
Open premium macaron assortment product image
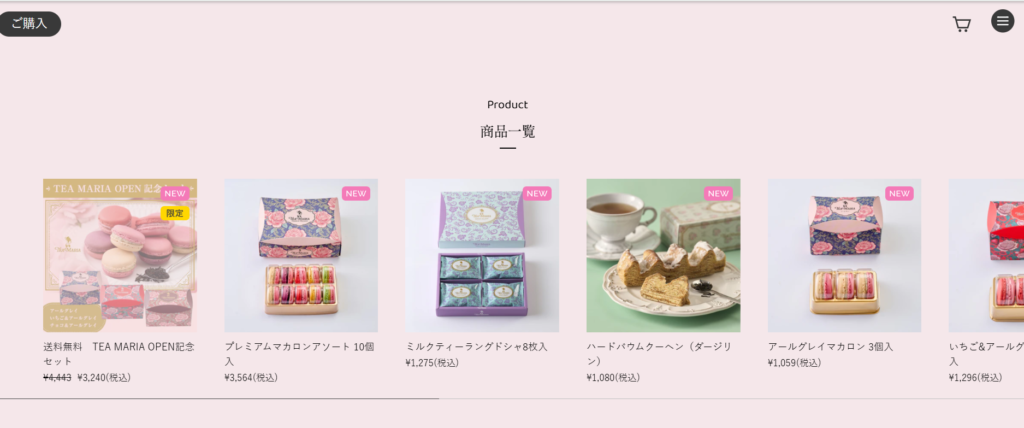pyautogui.click(x=301, y=255)
